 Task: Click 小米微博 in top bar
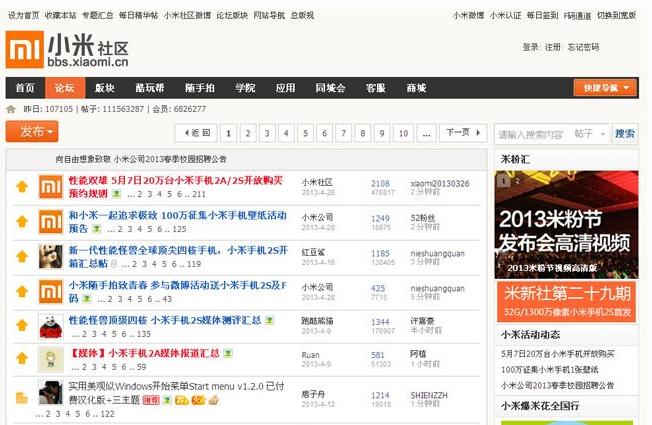[469, 15]
